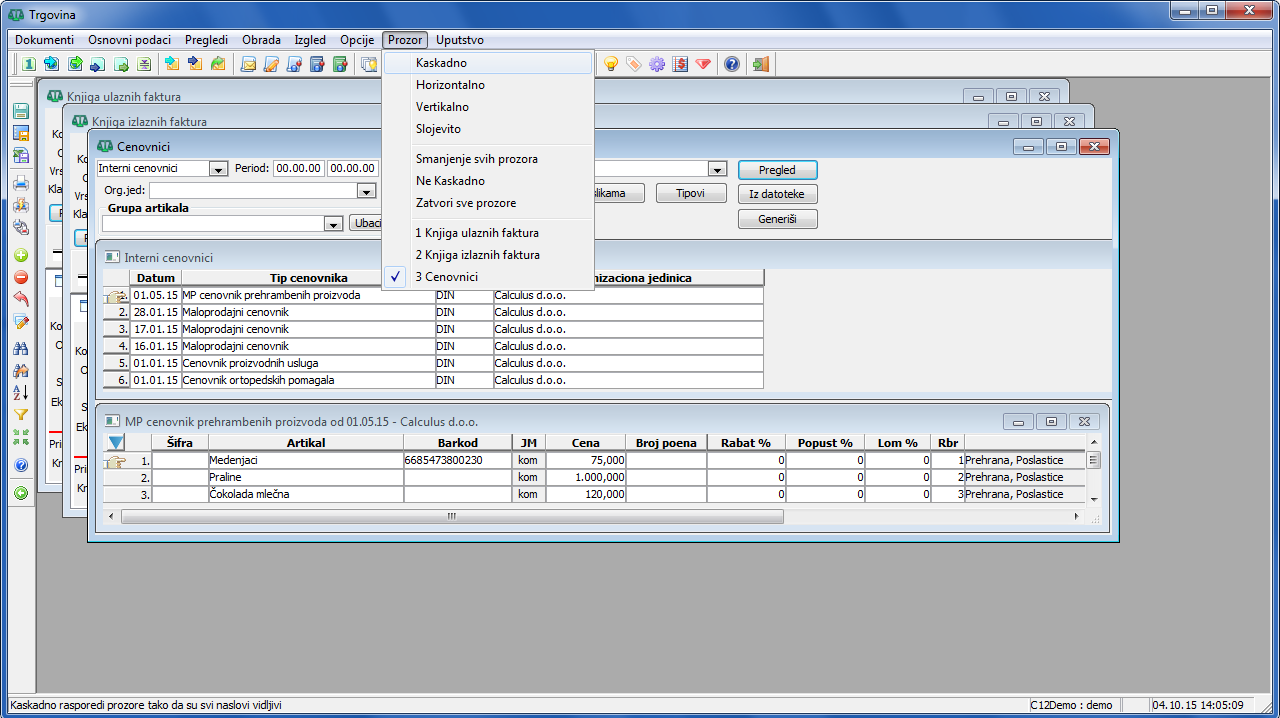Click the Generiši button
This screenshot has height=718, width=1280.
[x=778, y=219]
